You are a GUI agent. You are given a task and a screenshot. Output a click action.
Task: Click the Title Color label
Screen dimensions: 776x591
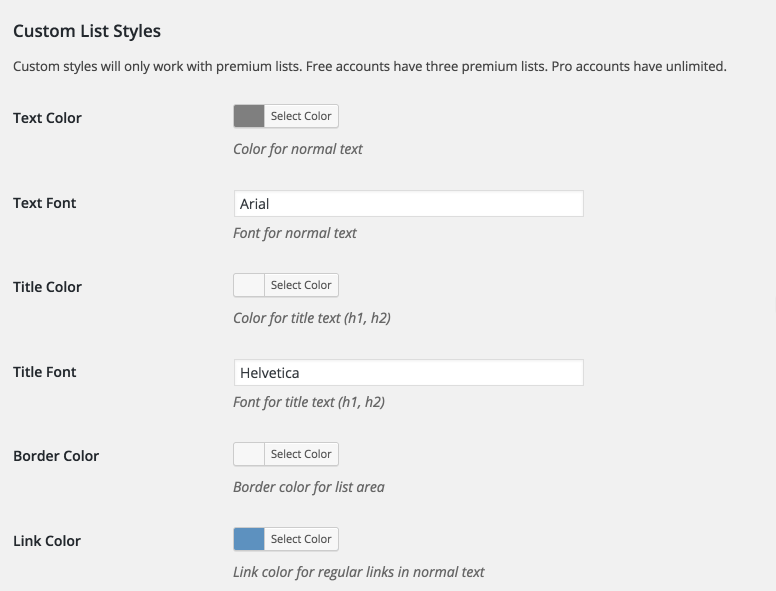[x=48, y=287]
